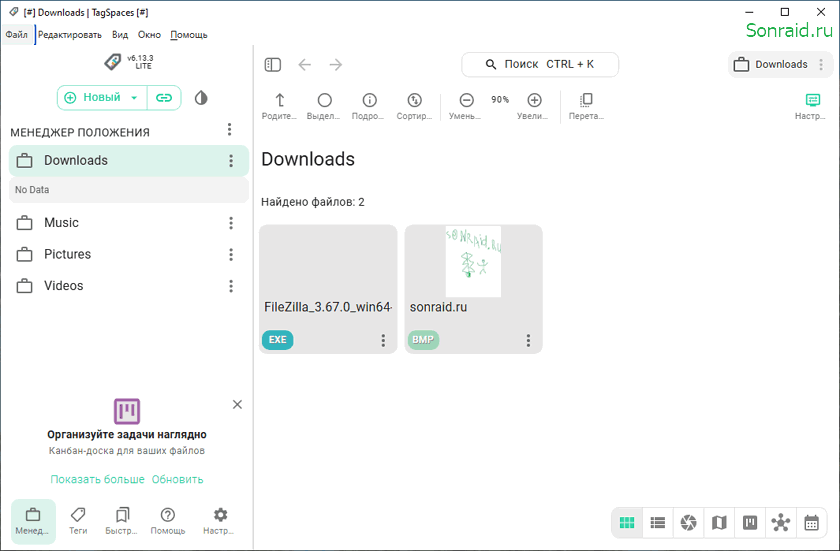Switch to list perspective view

coord(657,523)
